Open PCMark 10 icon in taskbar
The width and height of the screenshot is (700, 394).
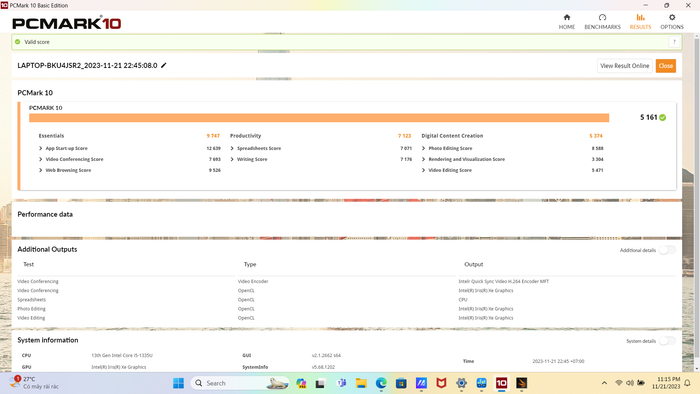point(501,383)
